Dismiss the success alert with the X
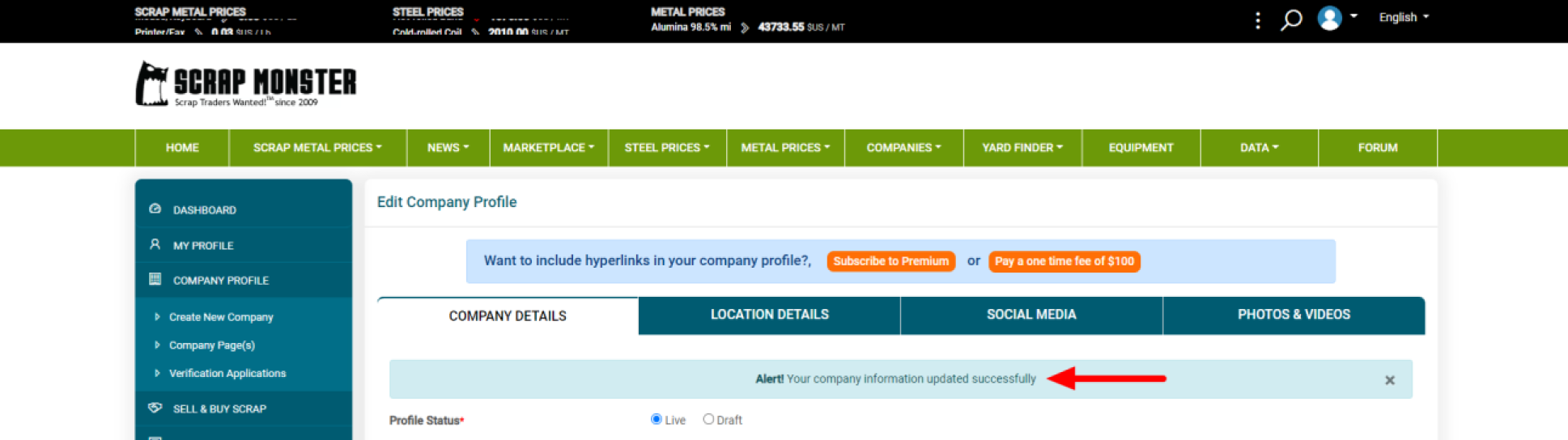Viewport: 1568px width, 440px height. [x=1389, y=380]
